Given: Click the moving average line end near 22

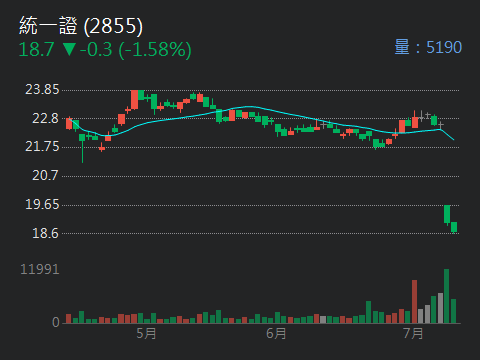Looking at the screenshot, I should tap(453, 139).
